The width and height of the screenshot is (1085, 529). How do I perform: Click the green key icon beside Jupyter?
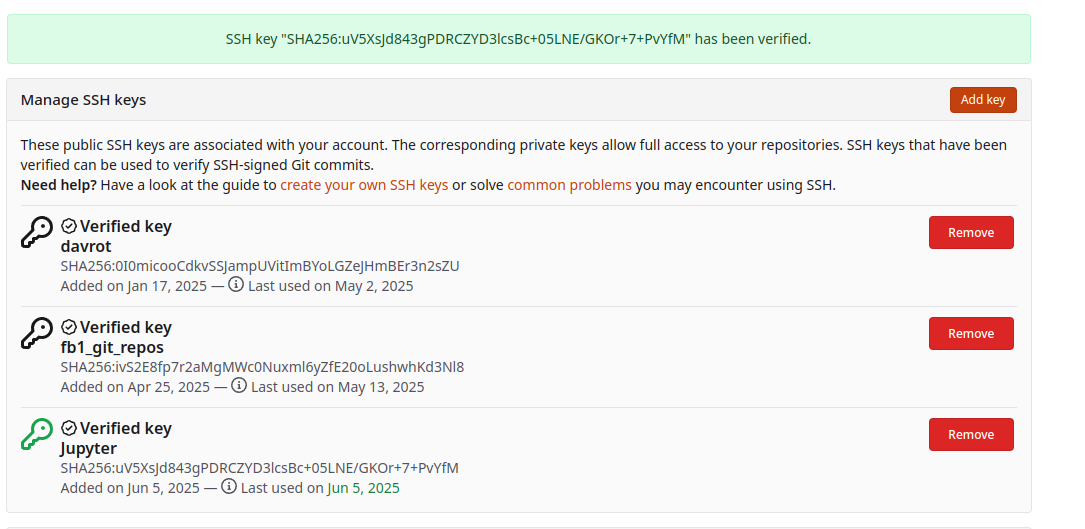[37, 434]
